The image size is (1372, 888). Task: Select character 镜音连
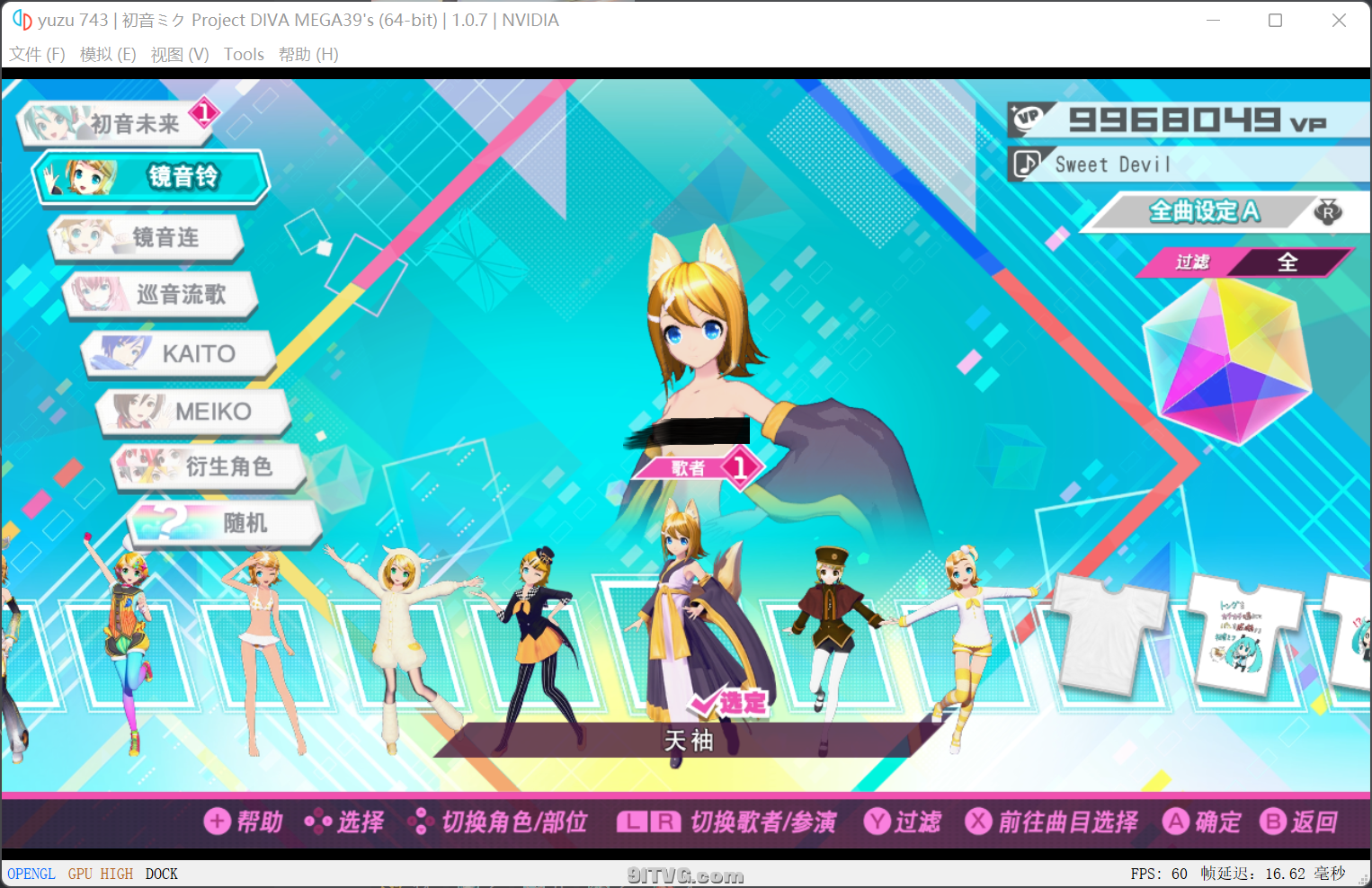(146, 237)
